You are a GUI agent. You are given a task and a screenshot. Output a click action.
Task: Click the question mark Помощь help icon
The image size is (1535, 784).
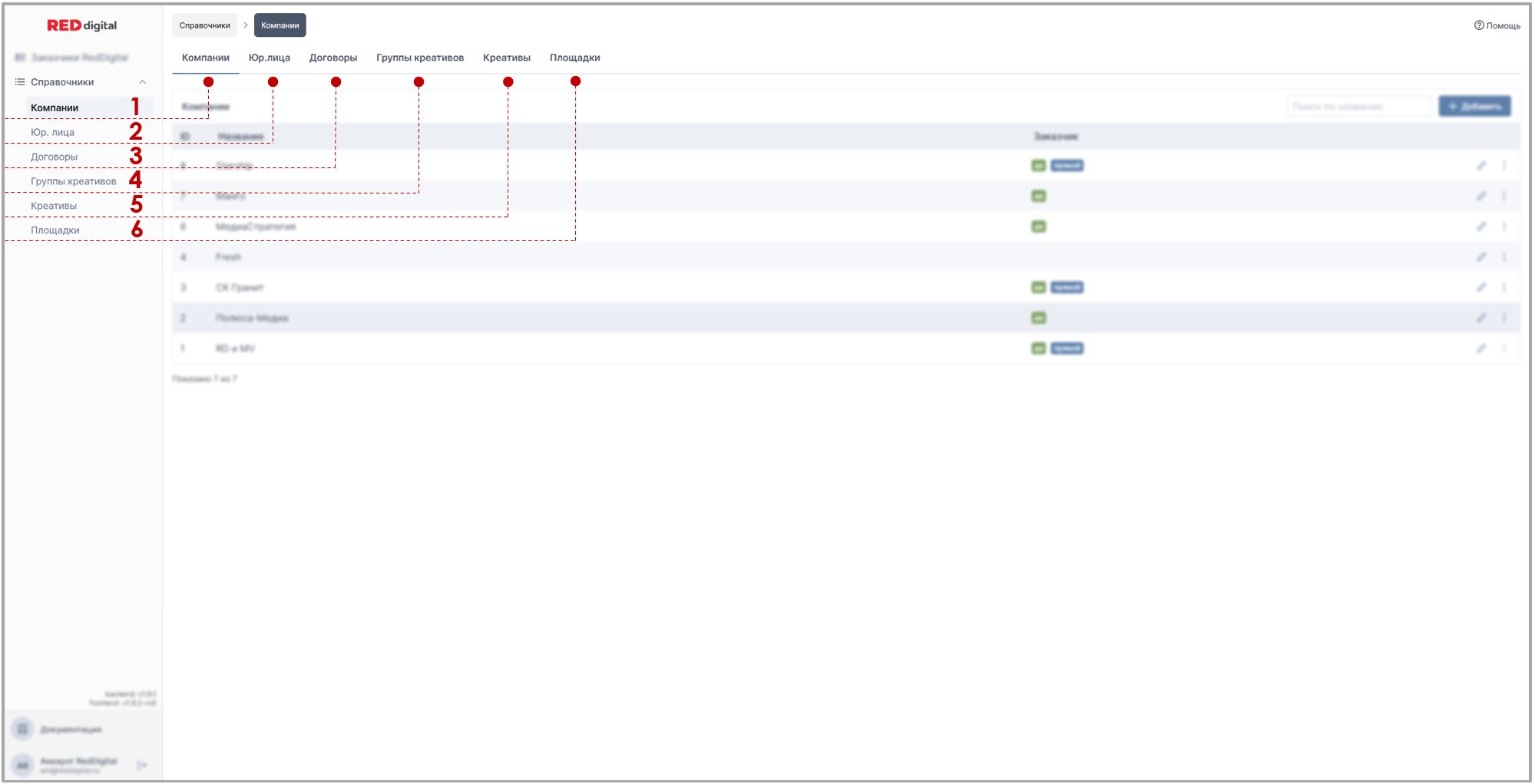(1478, 25)
